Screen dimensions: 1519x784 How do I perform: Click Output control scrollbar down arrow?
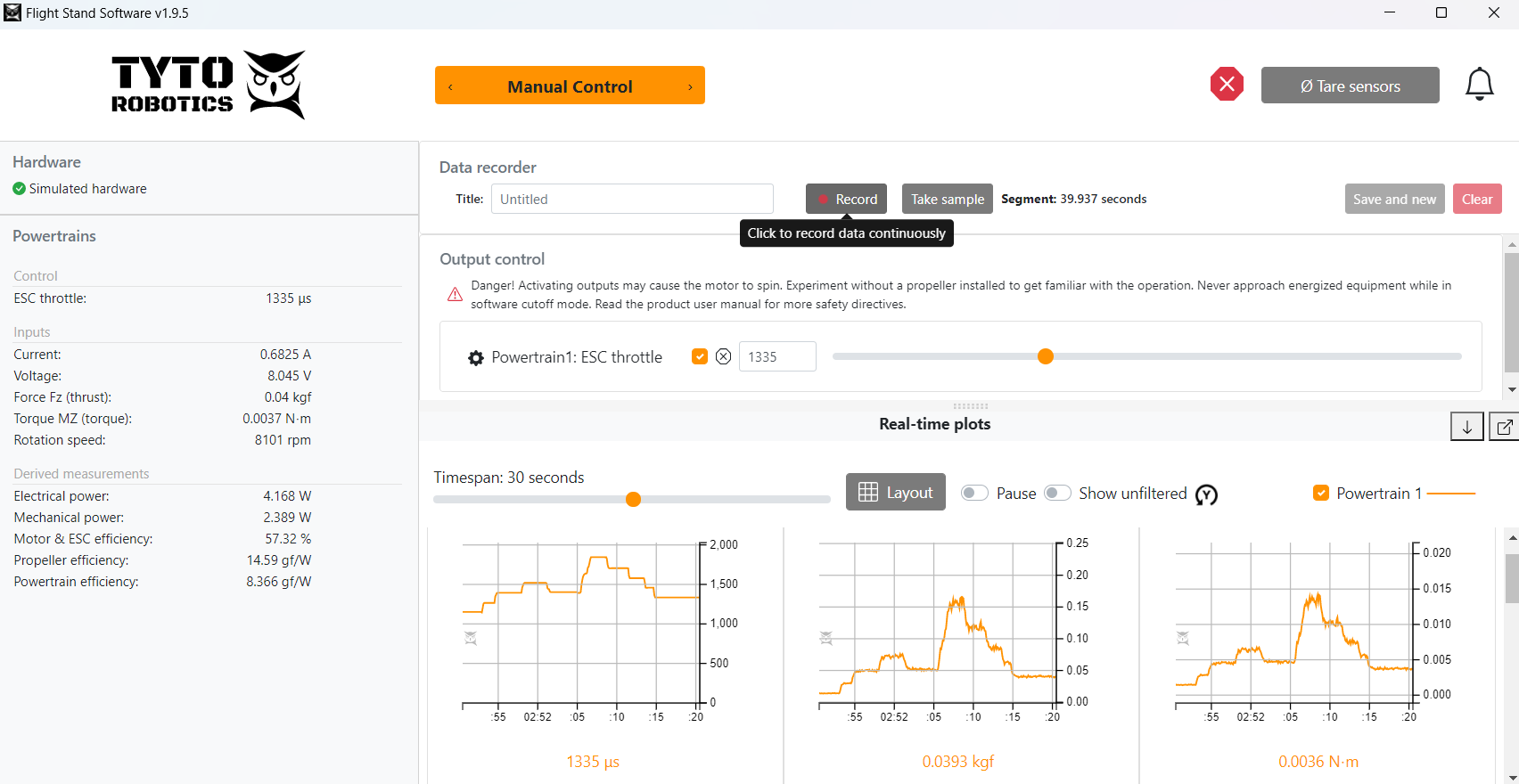(x=1512, y=389)
